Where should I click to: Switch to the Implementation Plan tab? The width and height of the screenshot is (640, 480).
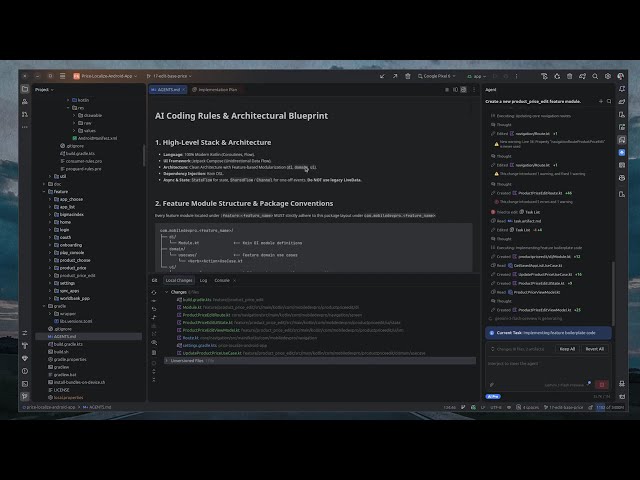[x=215, y=89]
